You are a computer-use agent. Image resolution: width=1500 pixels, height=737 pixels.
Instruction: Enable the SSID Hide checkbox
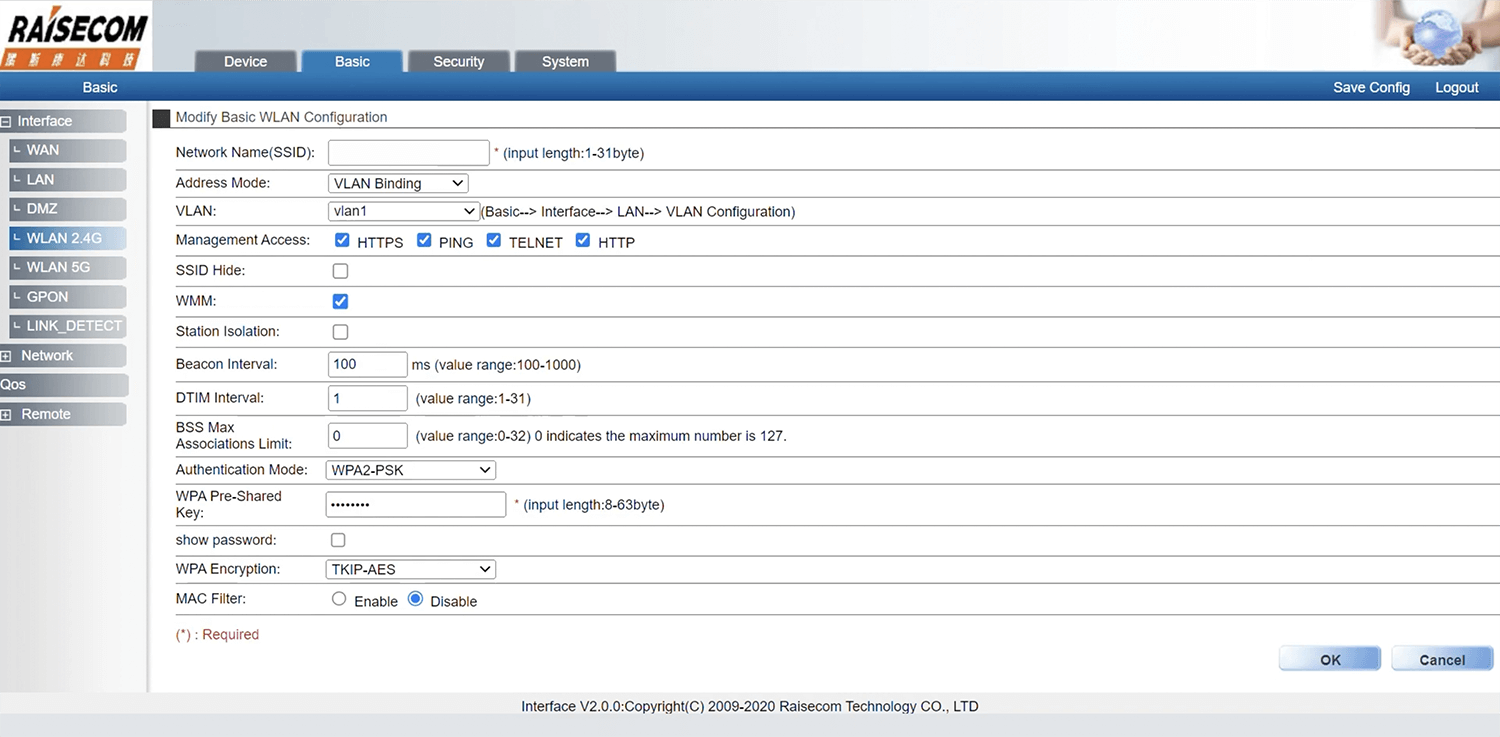[340, 271]
